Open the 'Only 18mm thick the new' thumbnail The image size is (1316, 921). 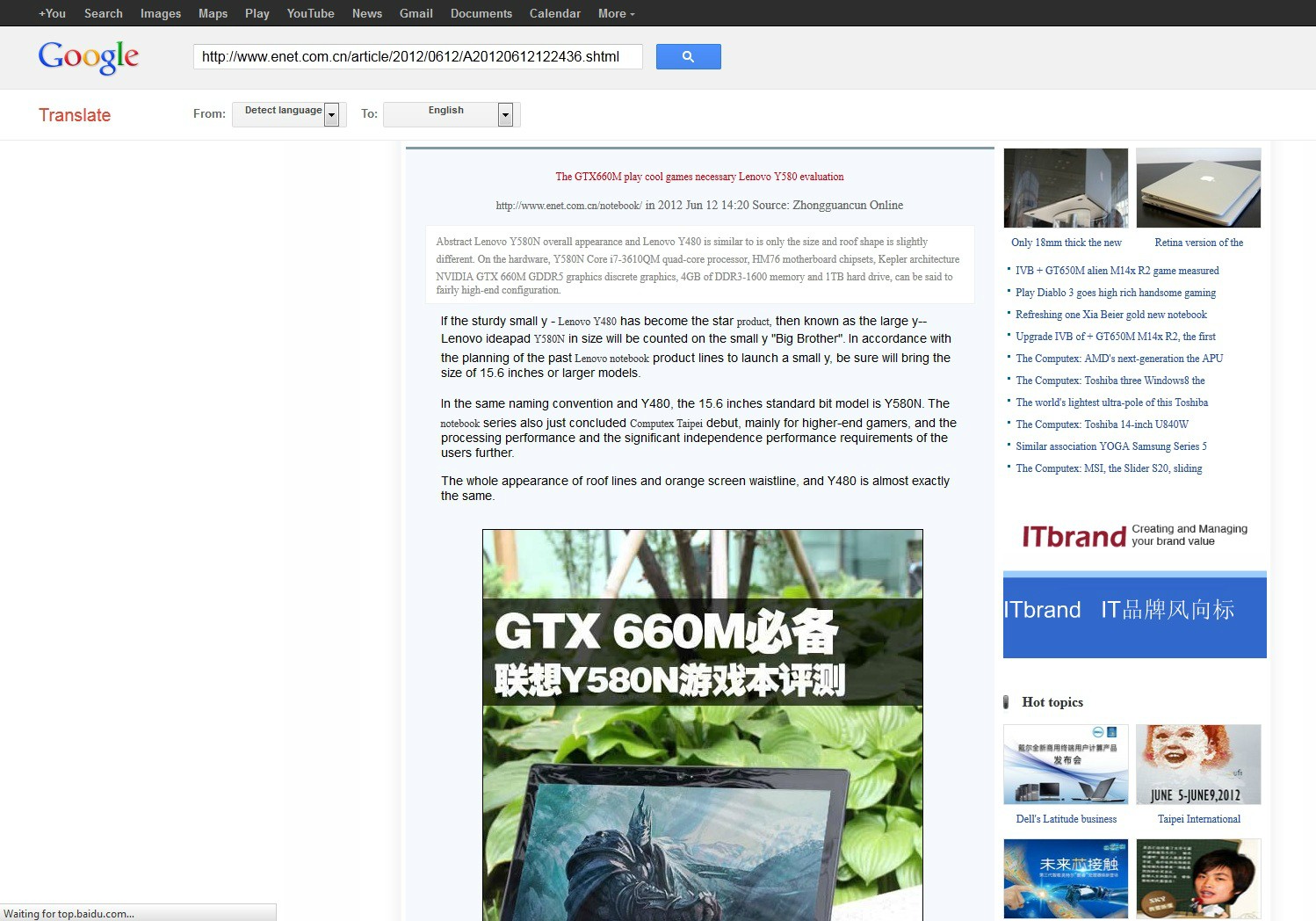pos(1066,188)
